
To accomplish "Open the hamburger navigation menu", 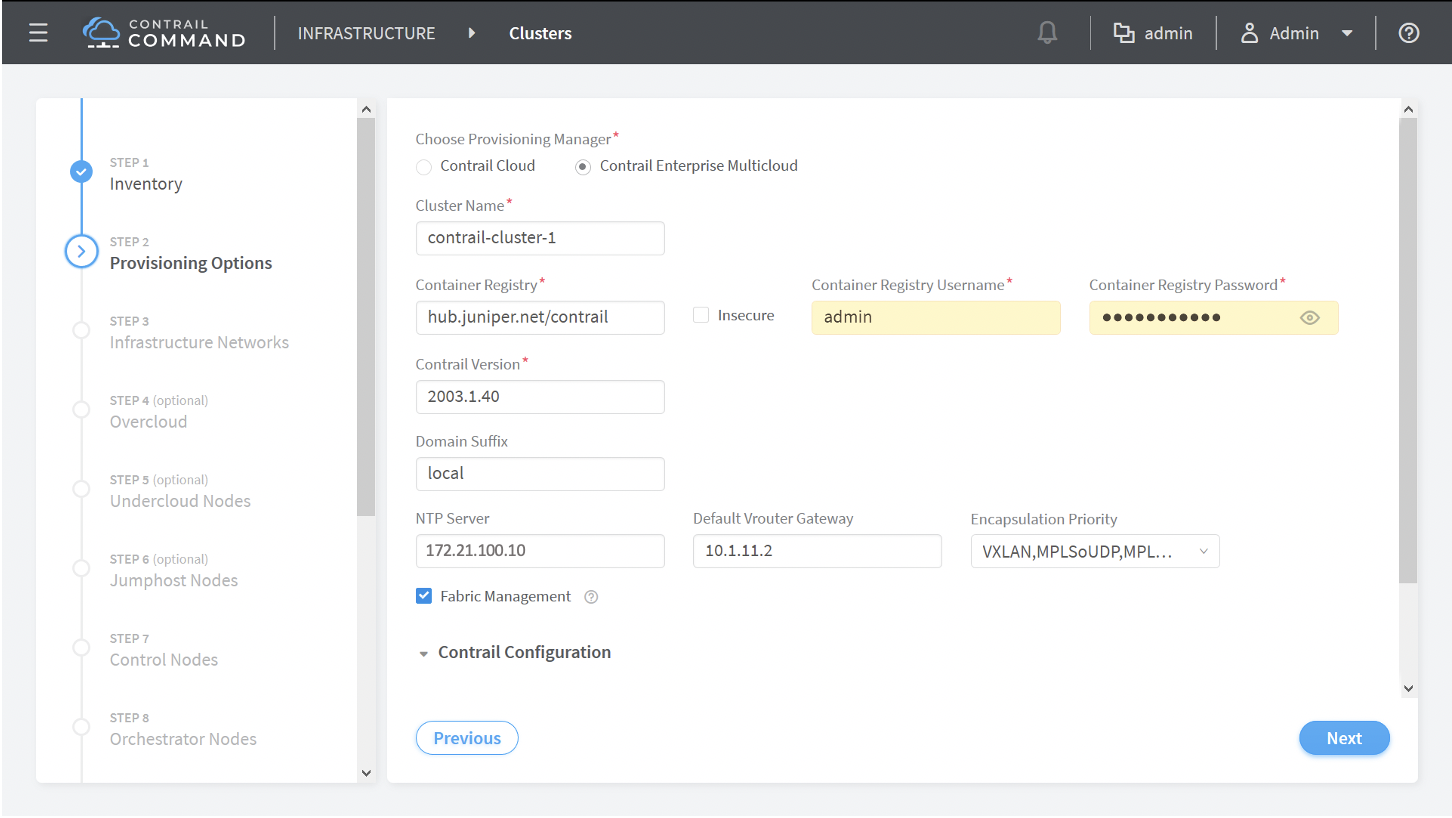I will click(x=38, y=33).
